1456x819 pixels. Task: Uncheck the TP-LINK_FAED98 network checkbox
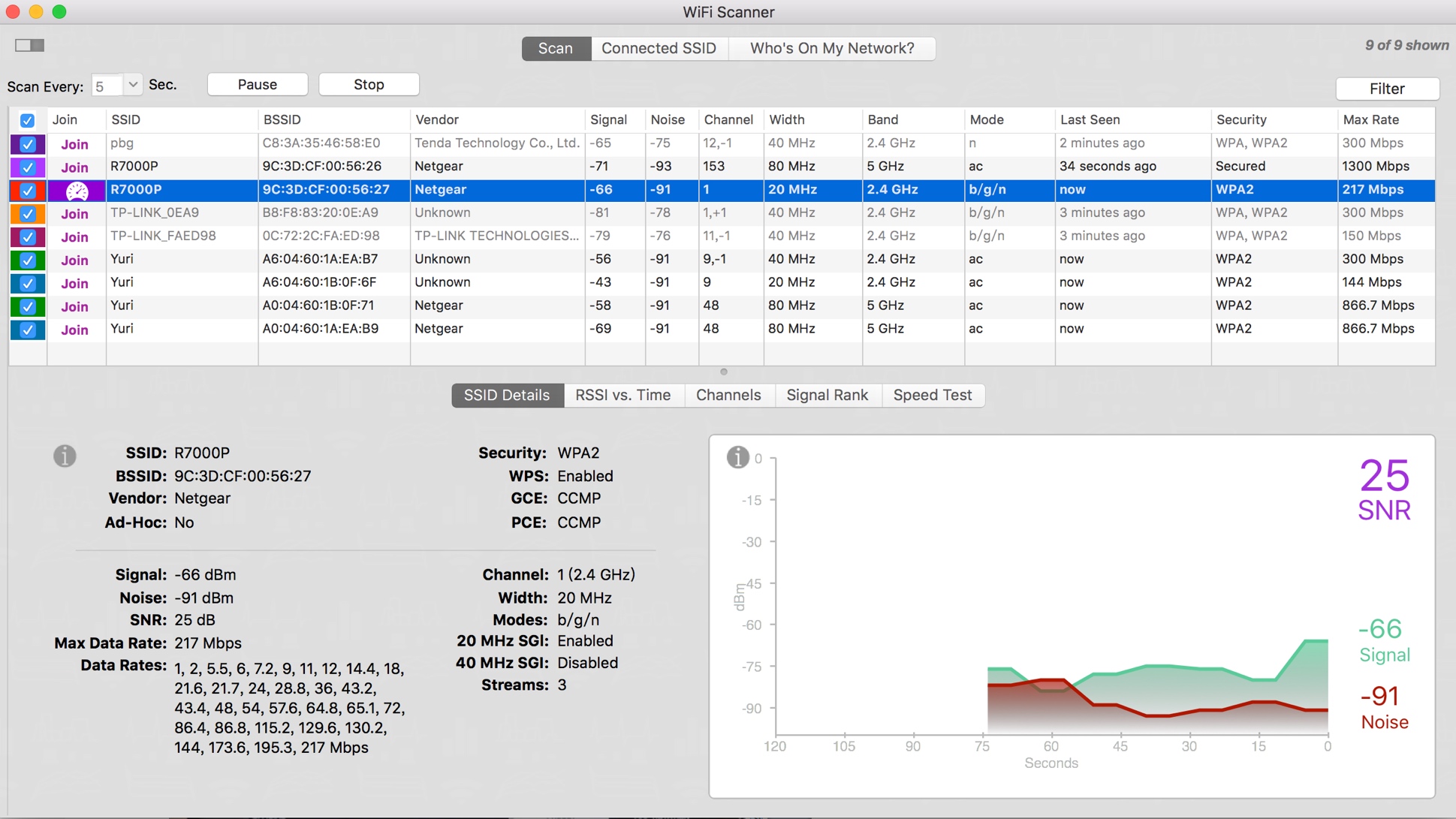28,237
